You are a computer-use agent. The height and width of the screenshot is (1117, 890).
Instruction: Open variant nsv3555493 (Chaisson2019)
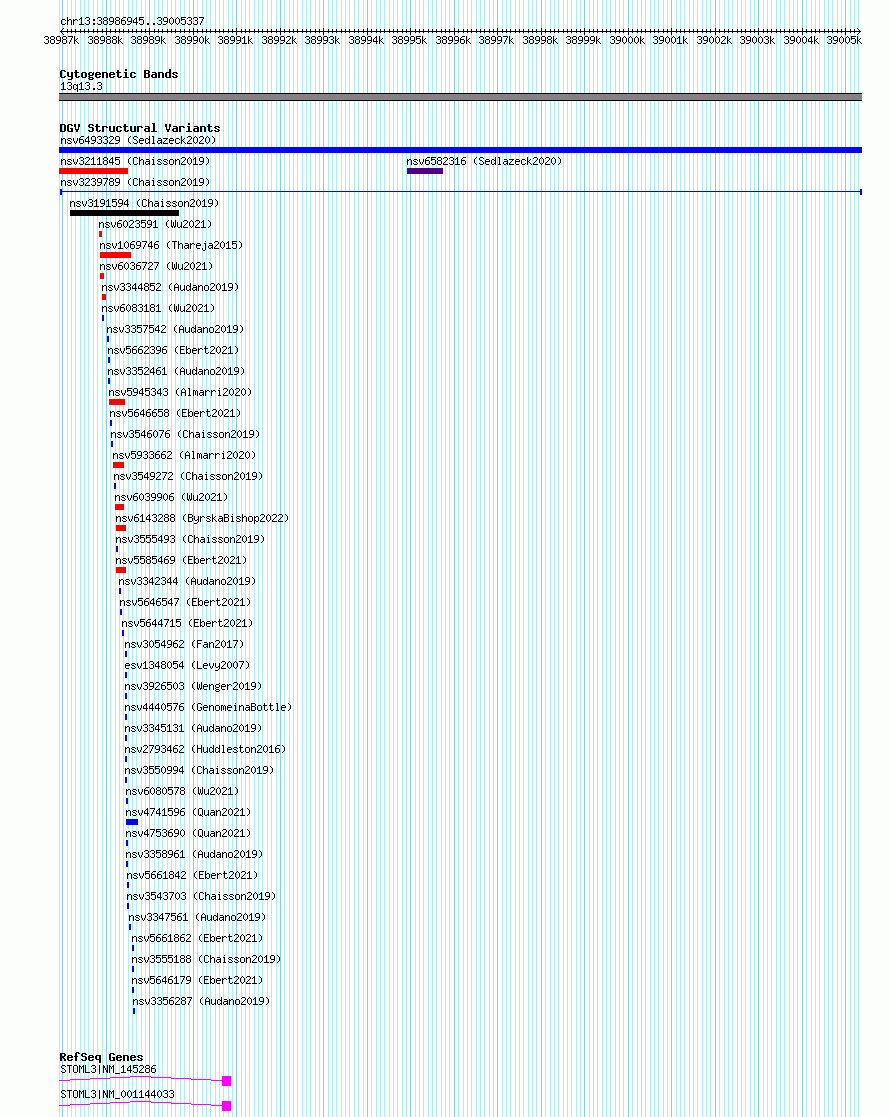190,540
